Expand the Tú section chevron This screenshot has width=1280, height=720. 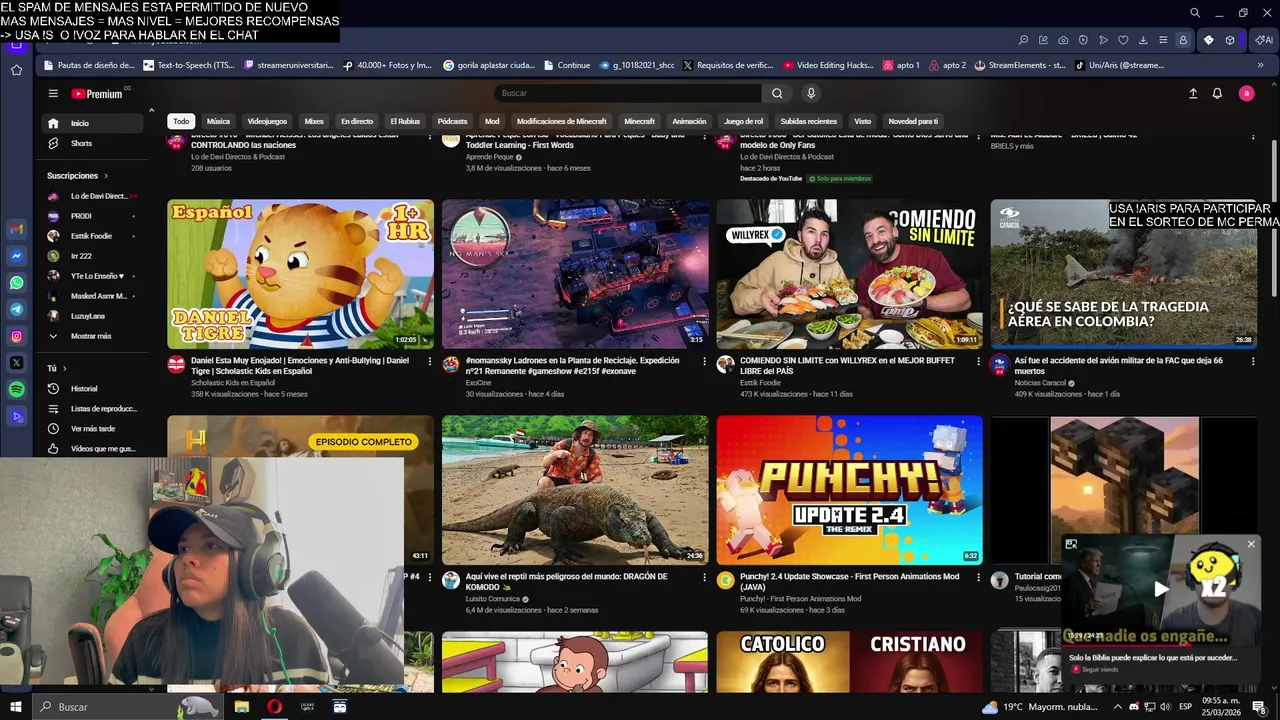[65, 368]
